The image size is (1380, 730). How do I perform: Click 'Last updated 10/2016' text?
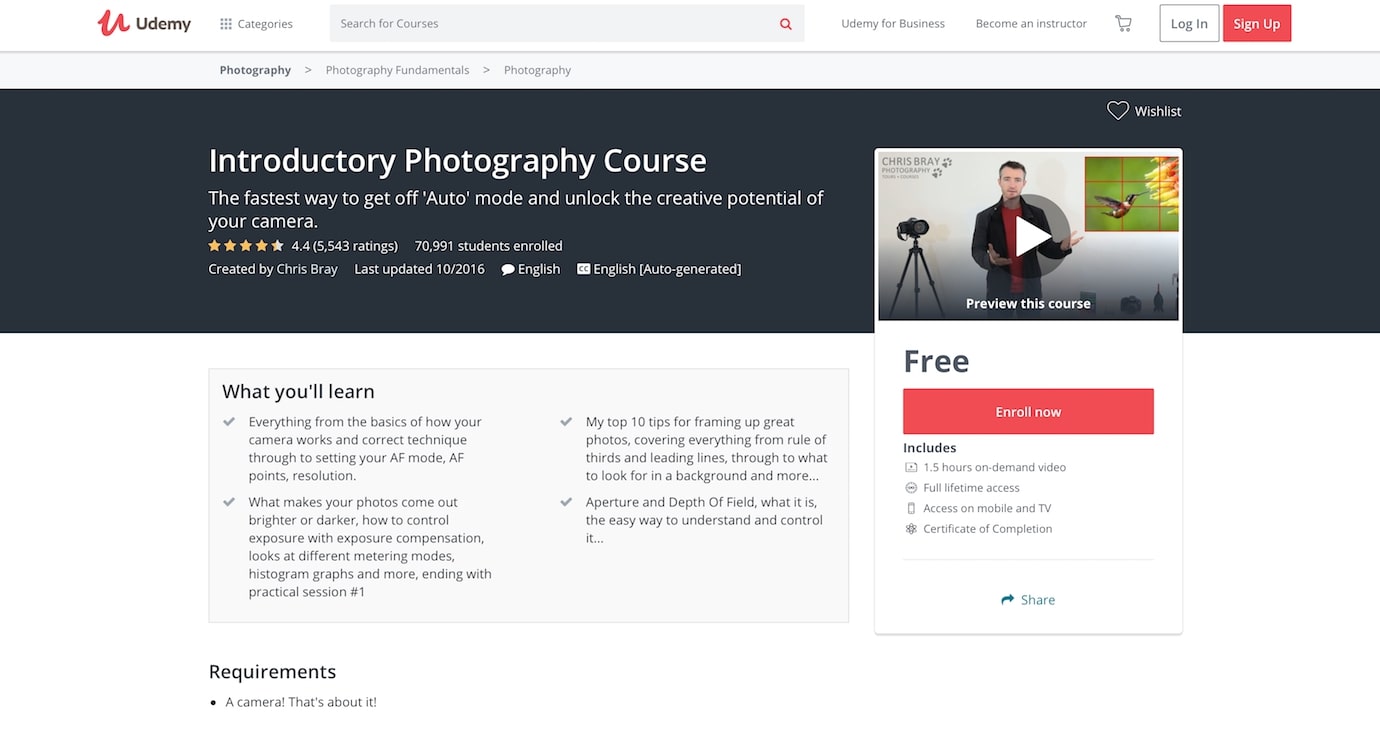coord(419,269)
